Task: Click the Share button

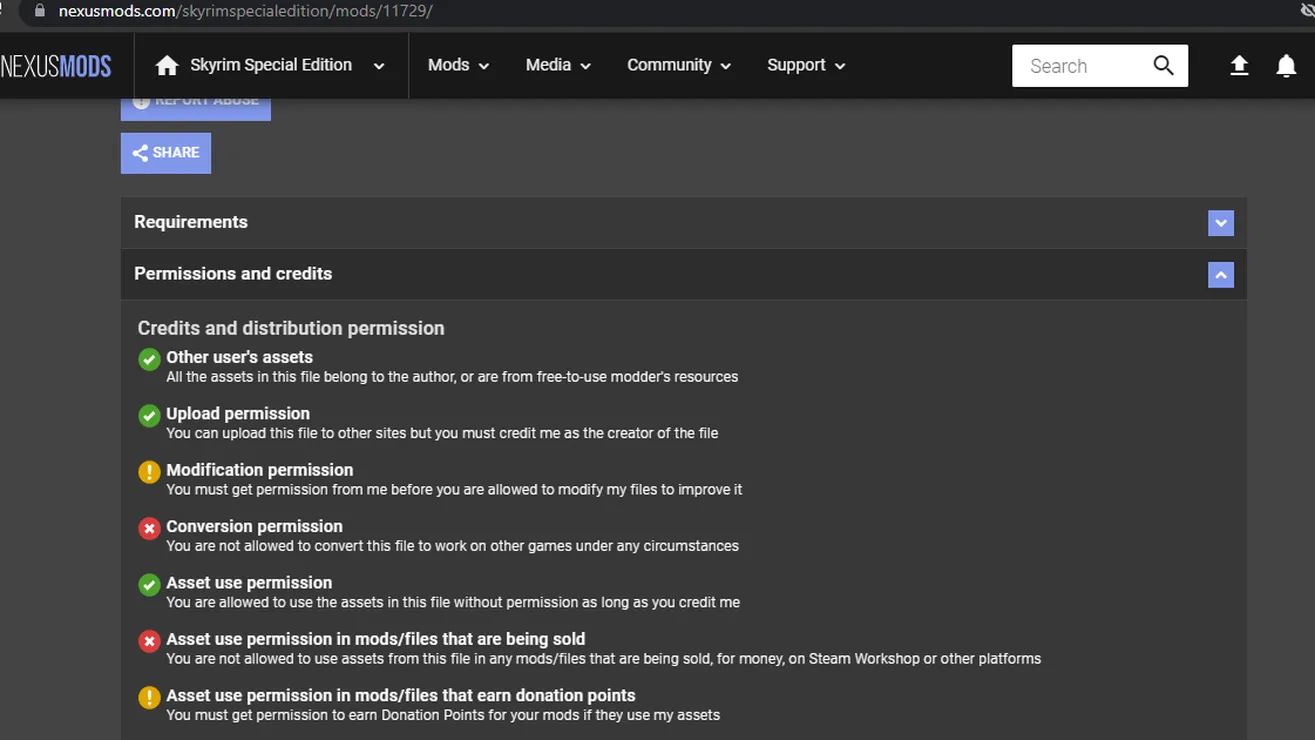Action: click(166, 153)
